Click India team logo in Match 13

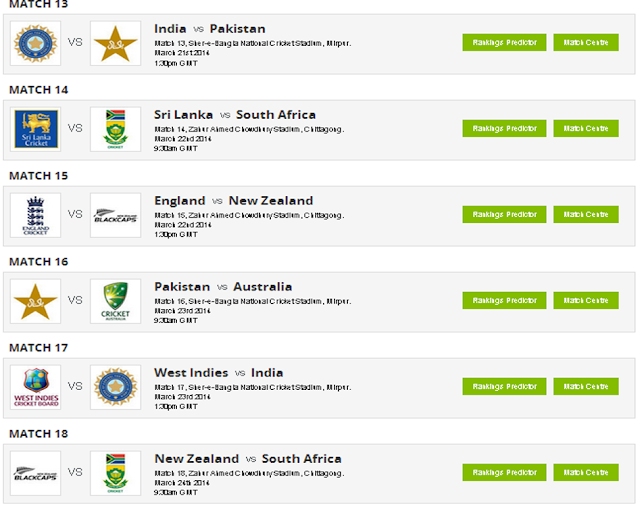pyautogui.click(x=35, y=43)
